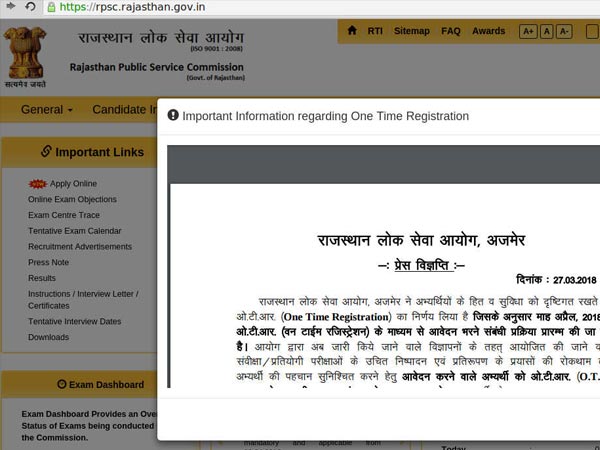
Task: Open the Candidate Information menu
Action: 124,109
